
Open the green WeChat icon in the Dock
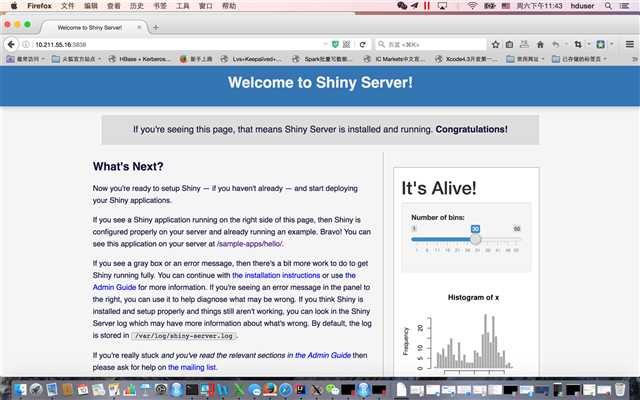point(332,389)
